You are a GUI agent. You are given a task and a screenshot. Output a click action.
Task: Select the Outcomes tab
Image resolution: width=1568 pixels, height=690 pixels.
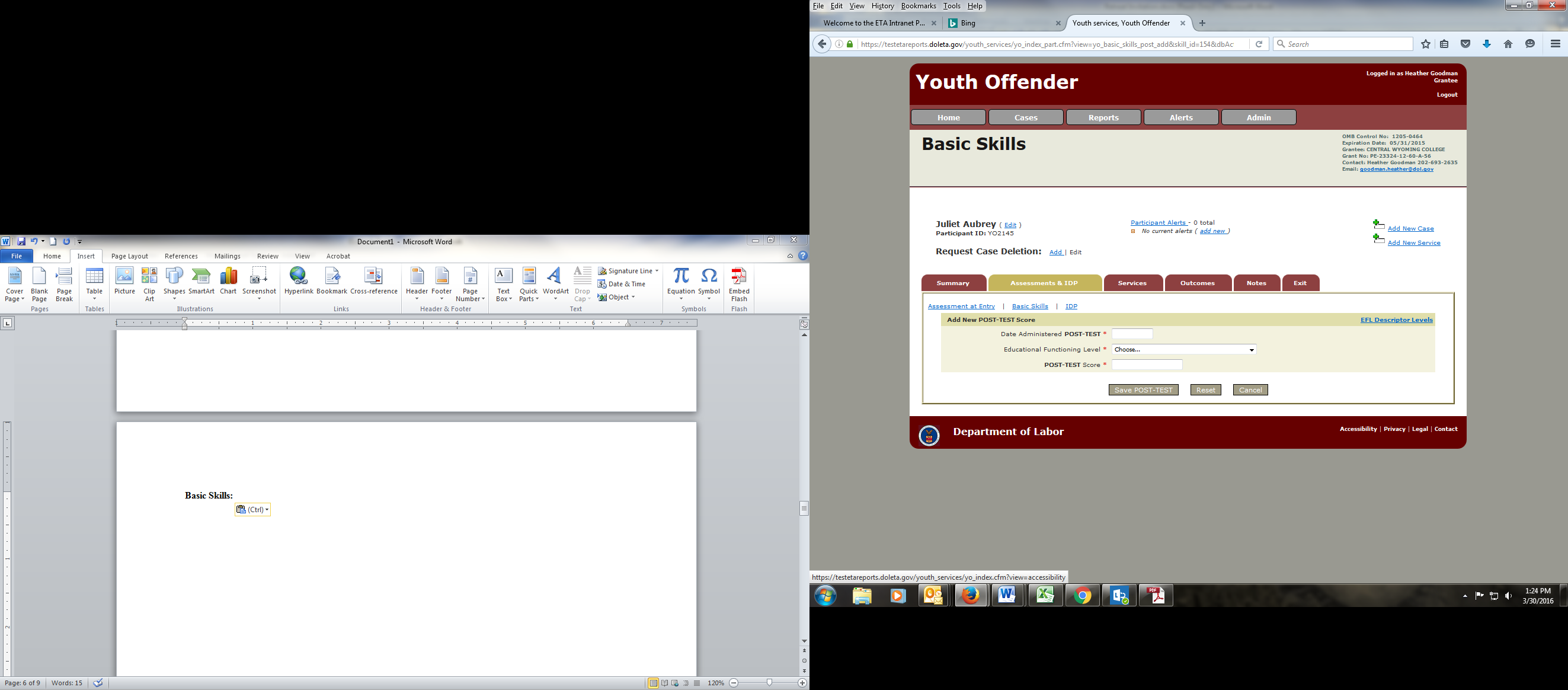(1196, 283)
